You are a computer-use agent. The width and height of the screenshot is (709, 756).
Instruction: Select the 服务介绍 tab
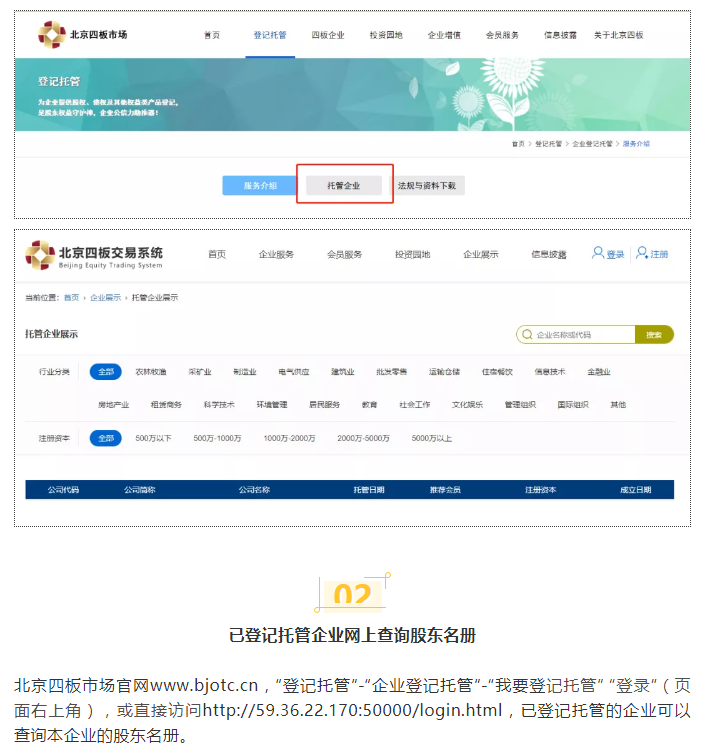pyautogui.click(x=260, y=186)
